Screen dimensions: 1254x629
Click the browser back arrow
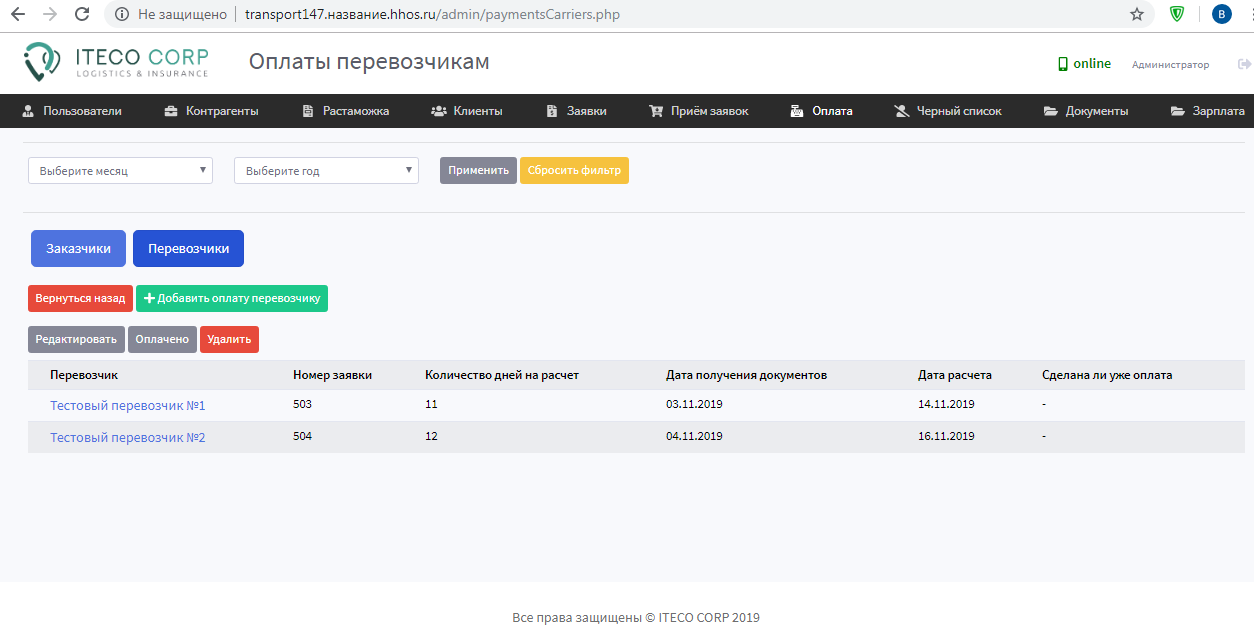(19, 14)
